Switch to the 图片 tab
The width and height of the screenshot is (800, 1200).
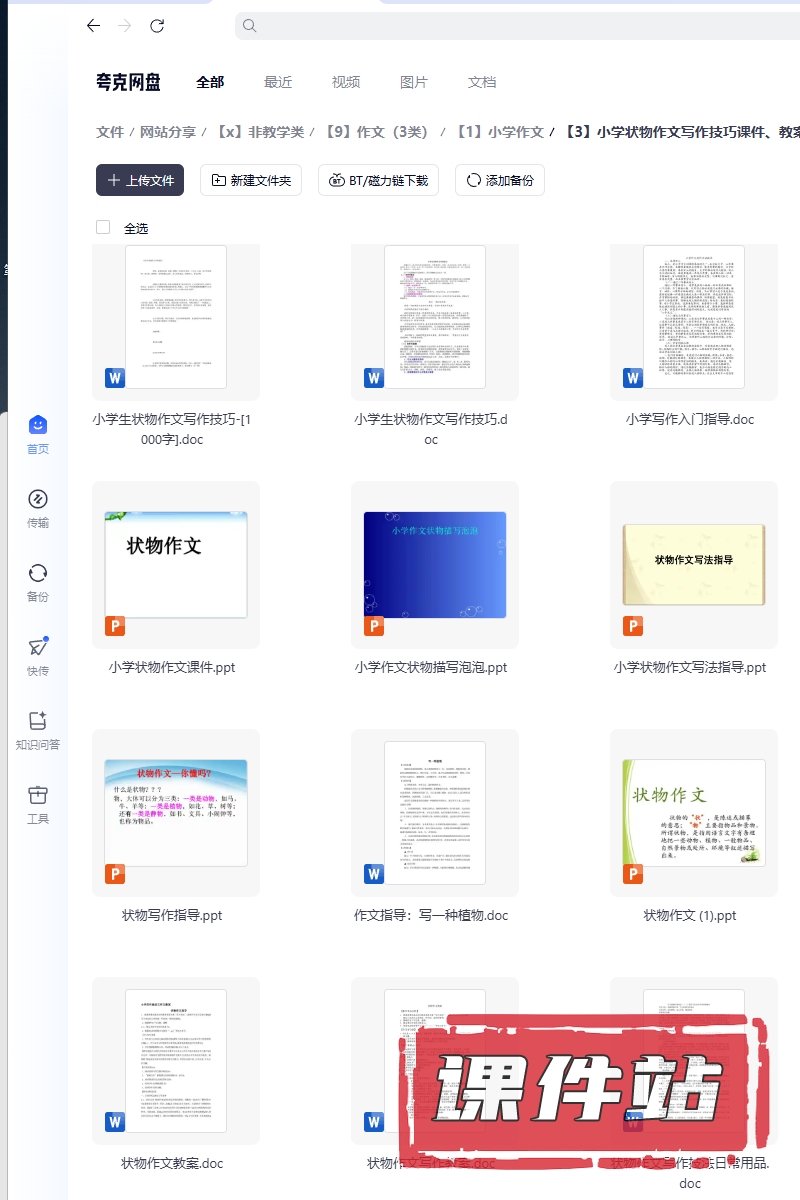(x=414, y=82)
